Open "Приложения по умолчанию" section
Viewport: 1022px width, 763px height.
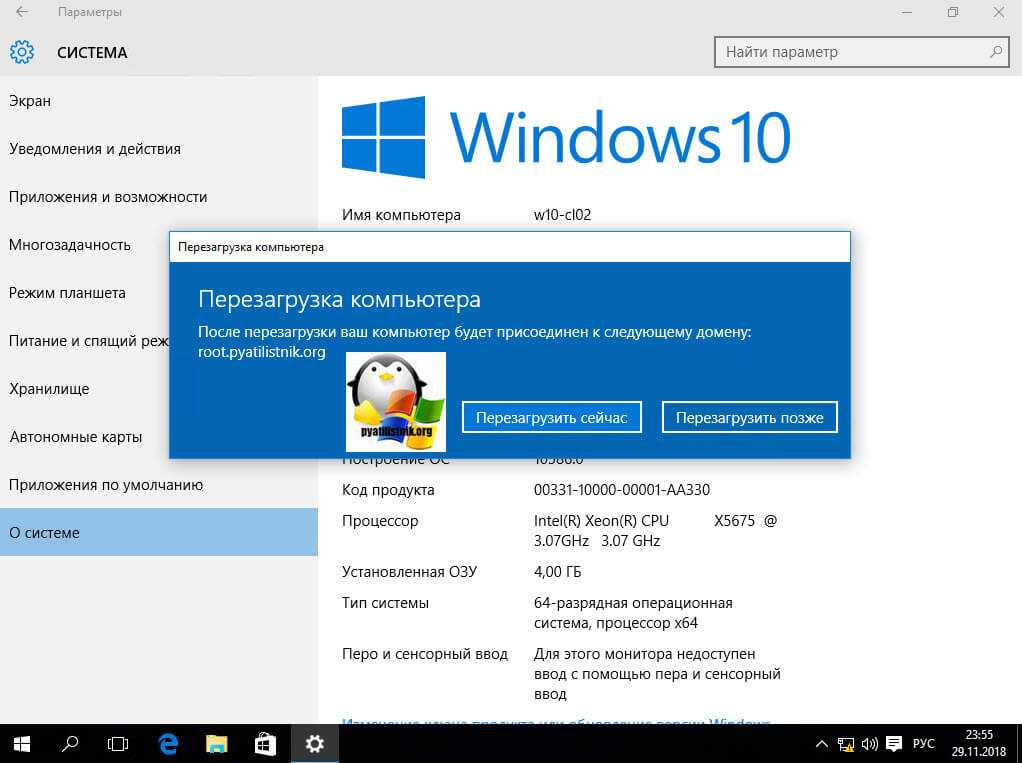pyautogui.click(x=106, y=485)
